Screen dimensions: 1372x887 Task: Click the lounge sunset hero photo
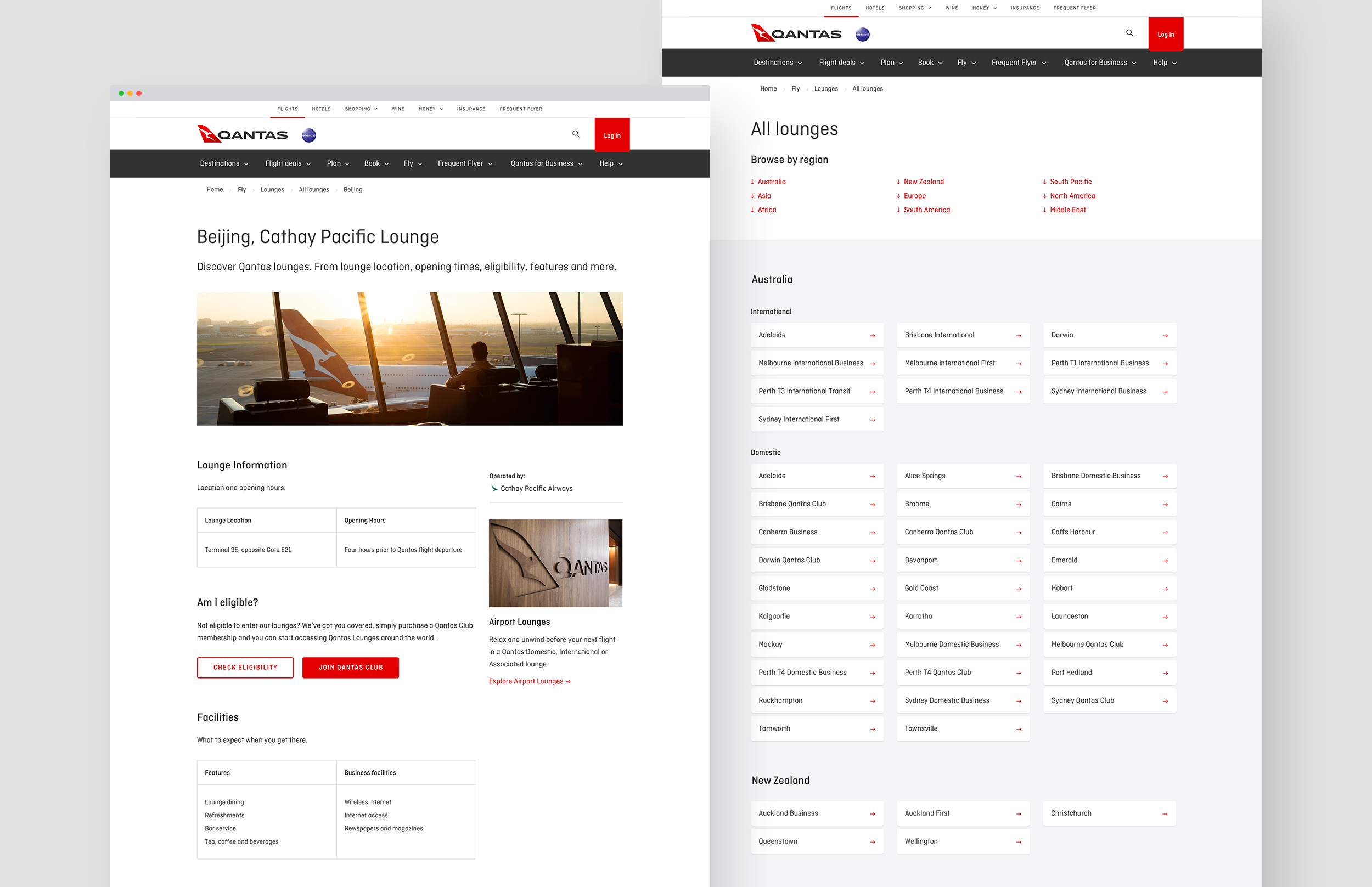click(410, 359)
